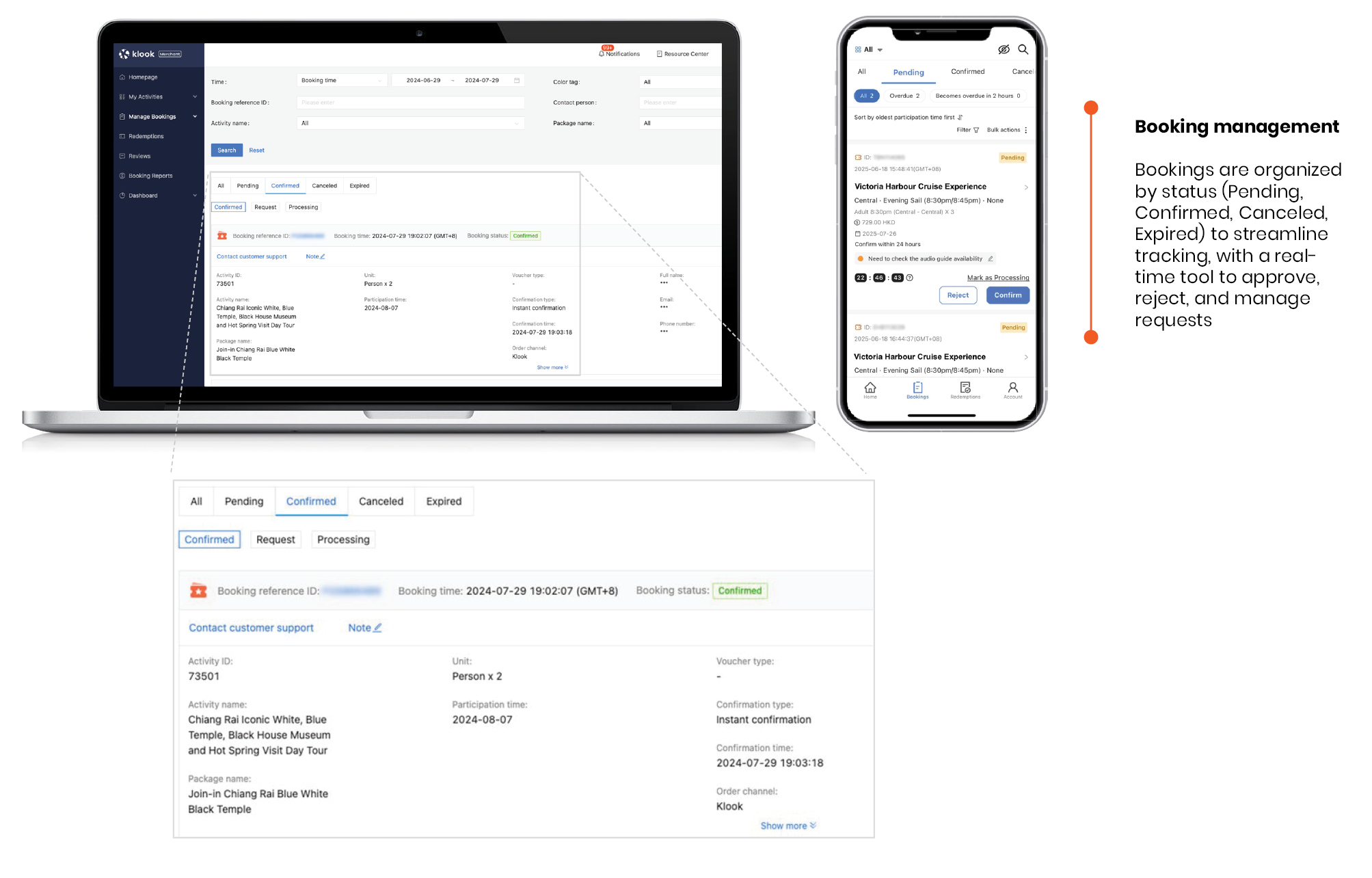The width and height of the screenshot is (1372, 878).
Task: Open the Filter funnel on the phone
Action: pos(976,130)
